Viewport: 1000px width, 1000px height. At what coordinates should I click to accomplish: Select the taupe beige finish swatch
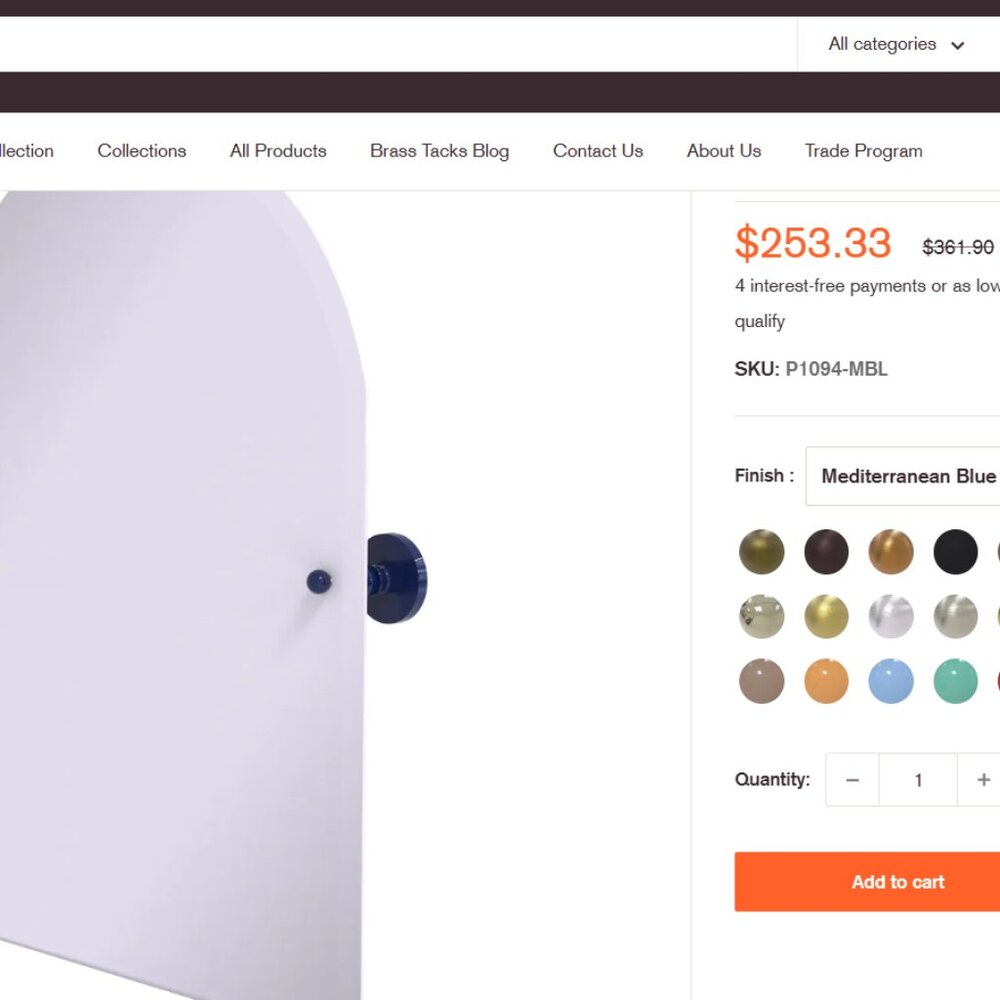coord(761,682)
